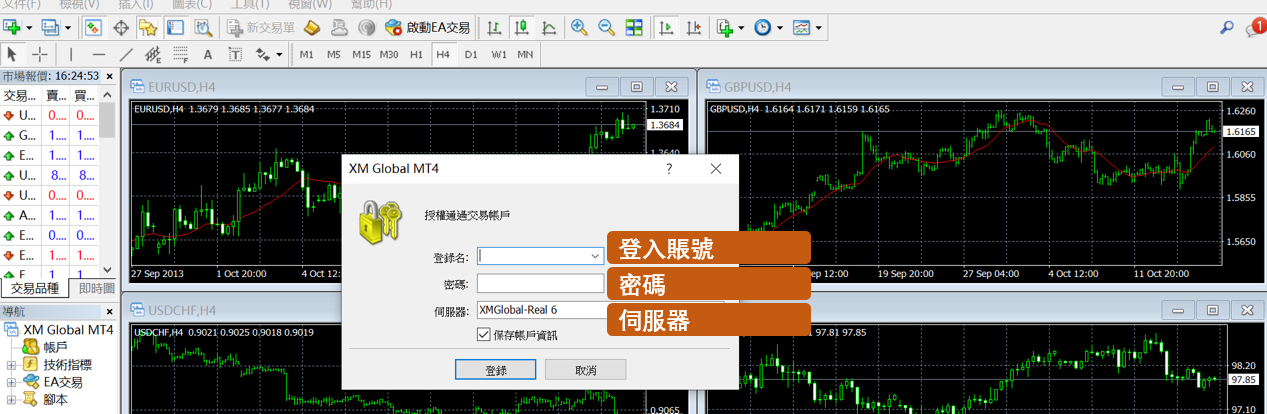The image size is (1267, 414).
Task: Select the text label T tool
Action: click(235, 54)
